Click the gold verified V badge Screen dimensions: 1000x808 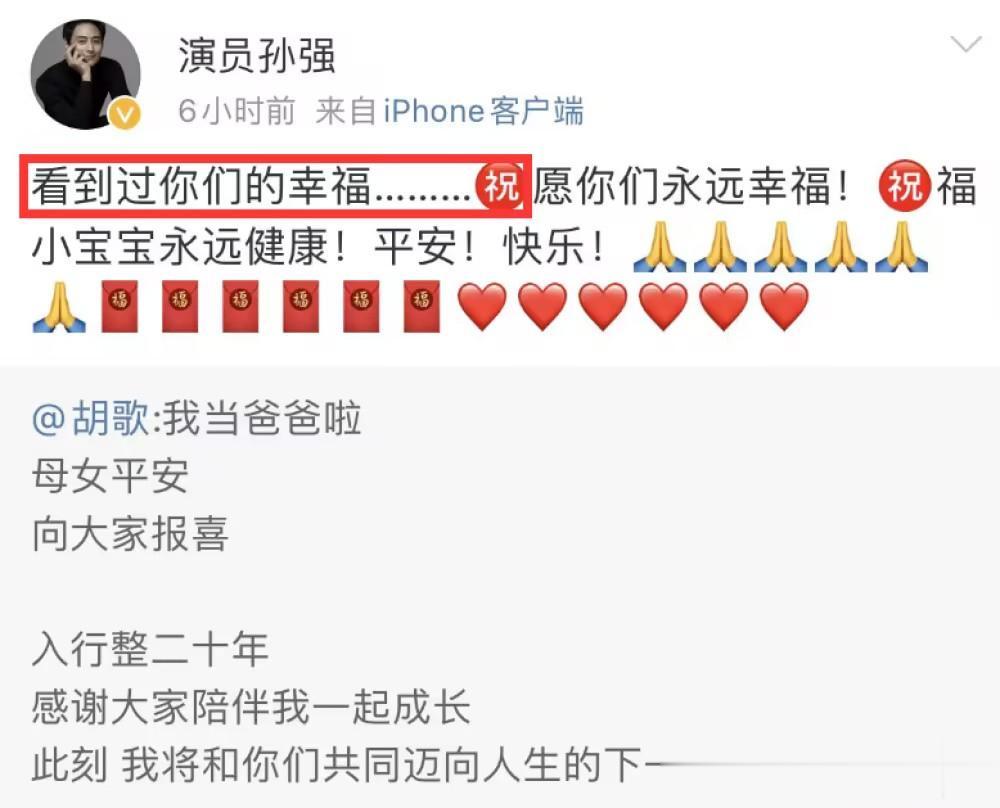point(124,114)
